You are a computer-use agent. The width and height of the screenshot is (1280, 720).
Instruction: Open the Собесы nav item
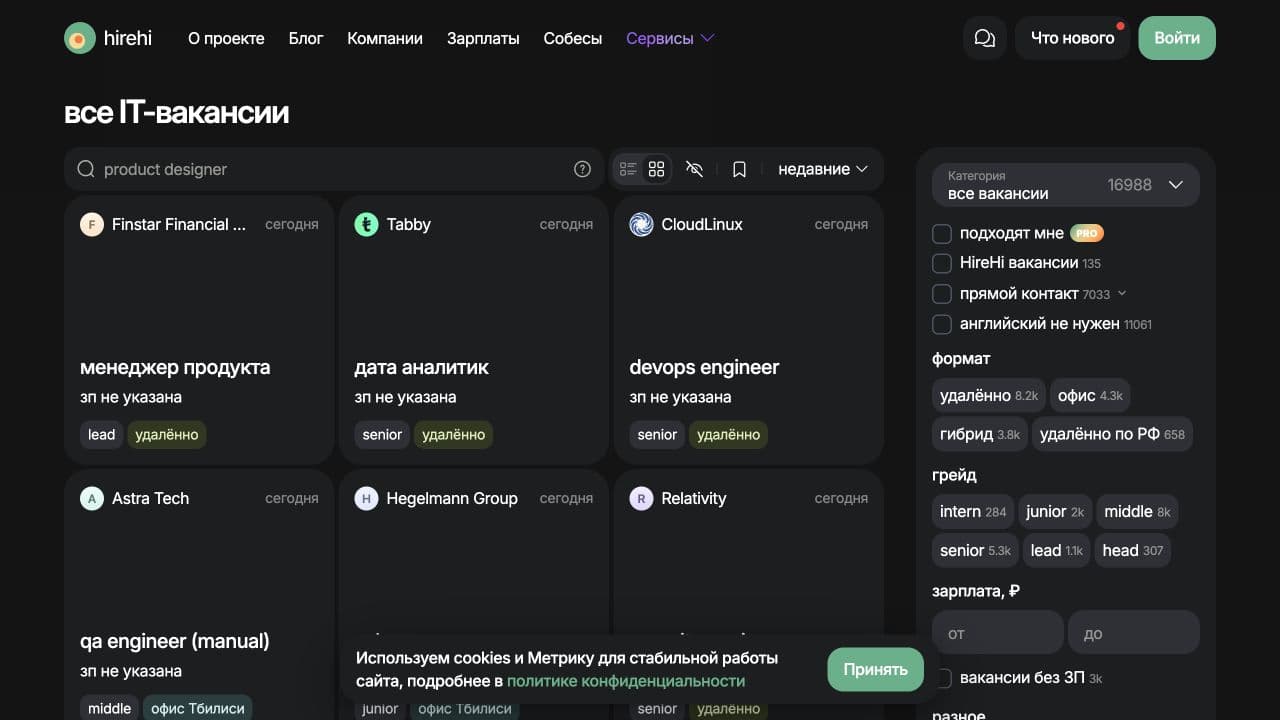pos(573,38)
